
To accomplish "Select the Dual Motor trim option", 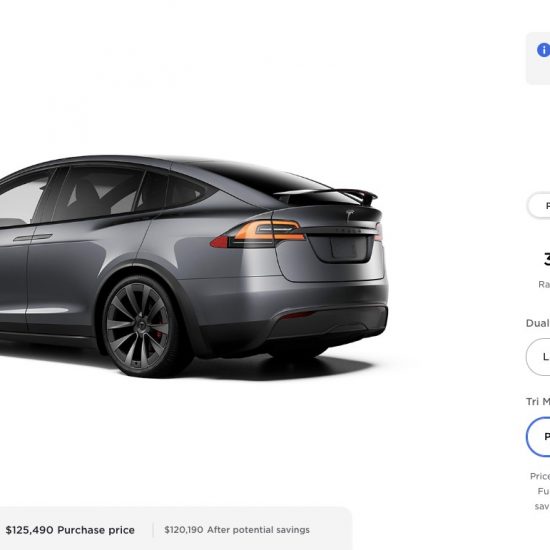I will 538,357.
